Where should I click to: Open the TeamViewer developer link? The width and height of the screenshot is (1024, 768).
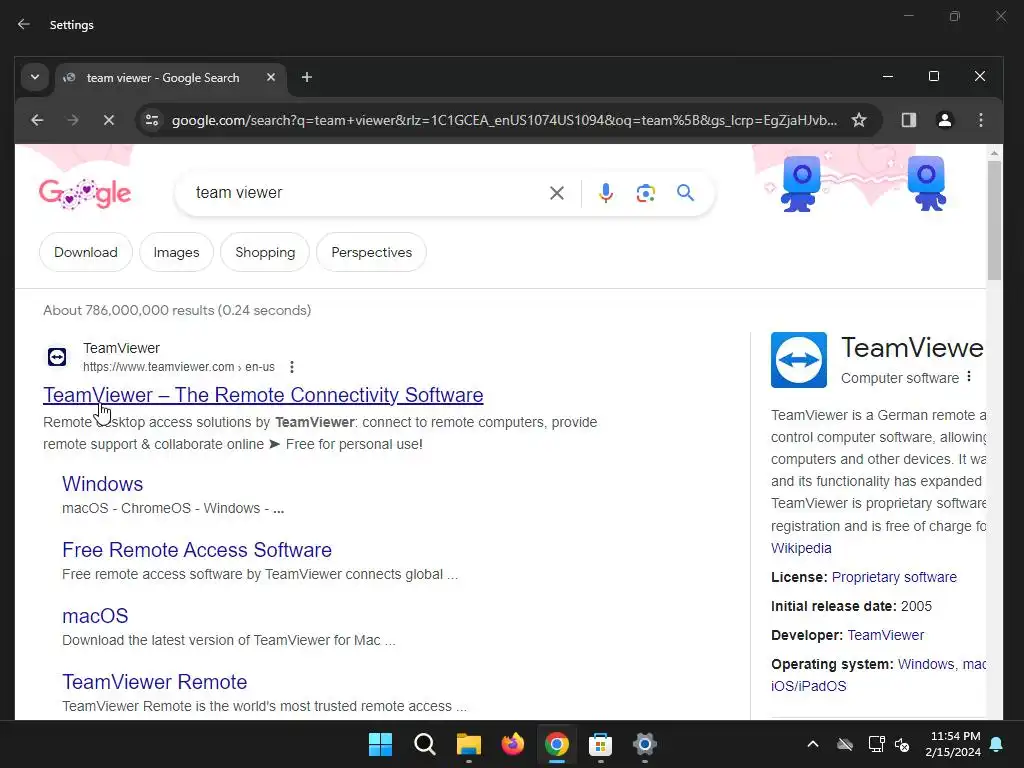click(886, 635)
